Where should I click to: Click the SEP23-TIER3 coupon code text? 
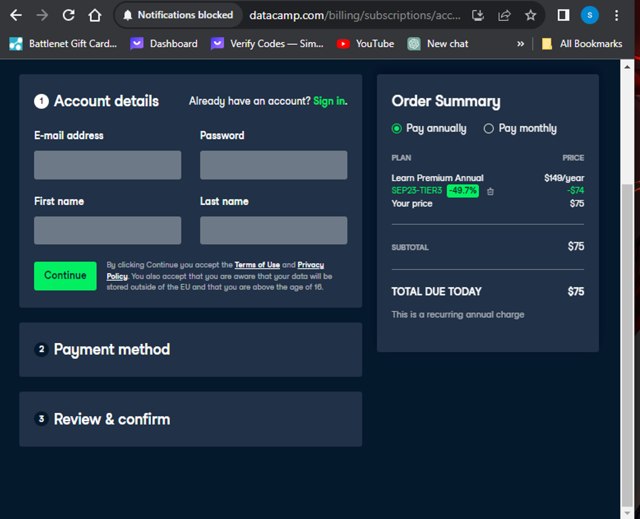coord(416,191)
